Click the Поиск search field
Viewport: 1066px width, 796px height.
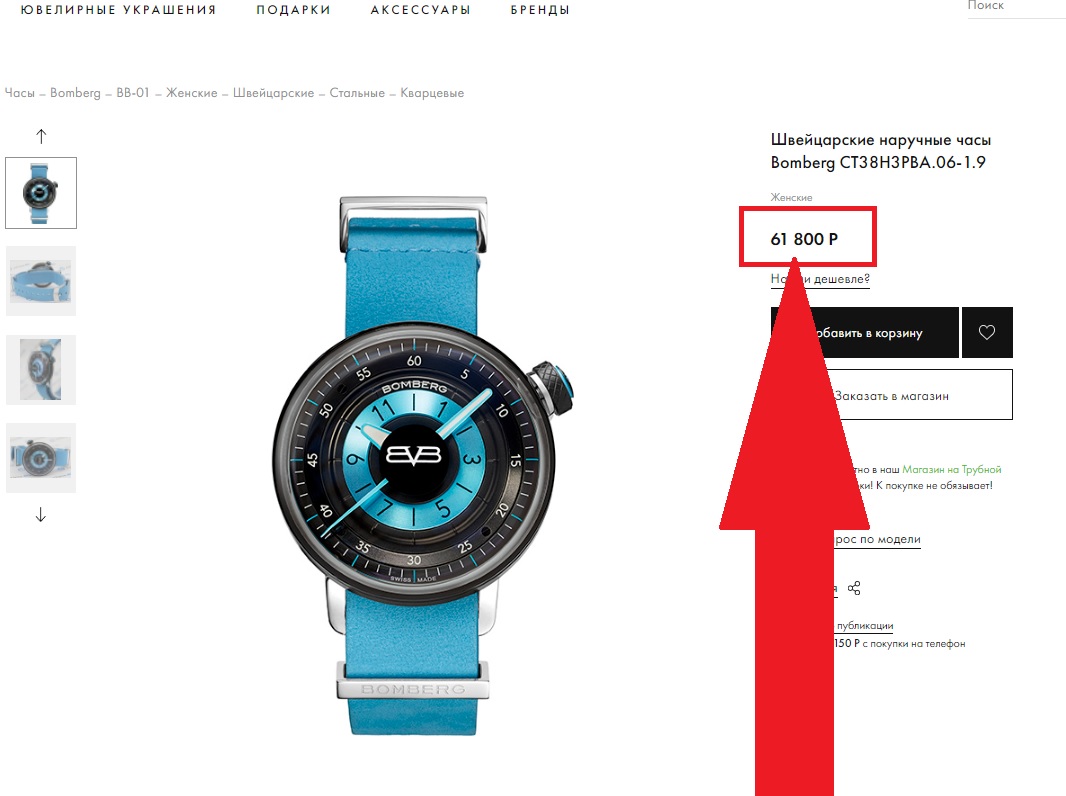tap(1016, 7)
